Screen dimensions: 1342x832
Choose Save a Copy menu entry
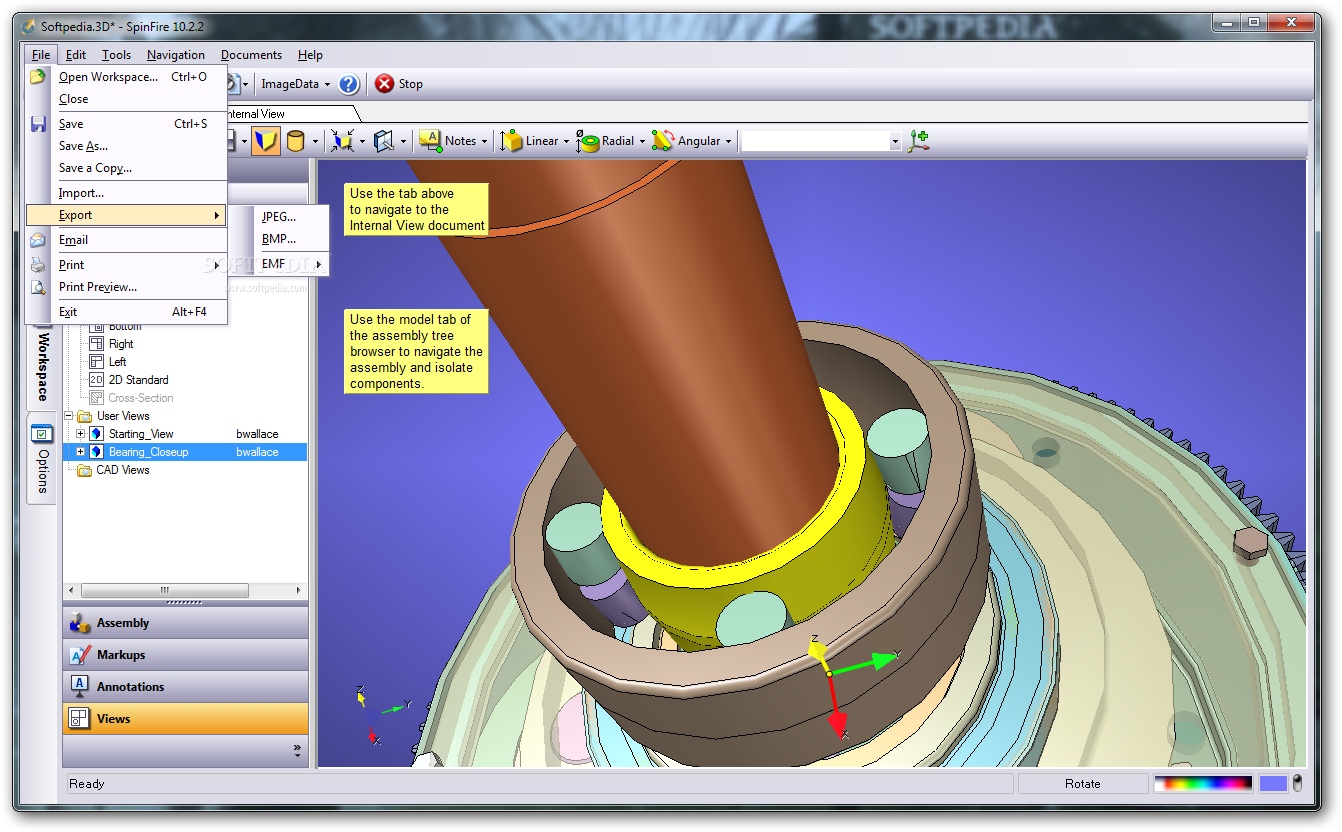tap(127, 168)
